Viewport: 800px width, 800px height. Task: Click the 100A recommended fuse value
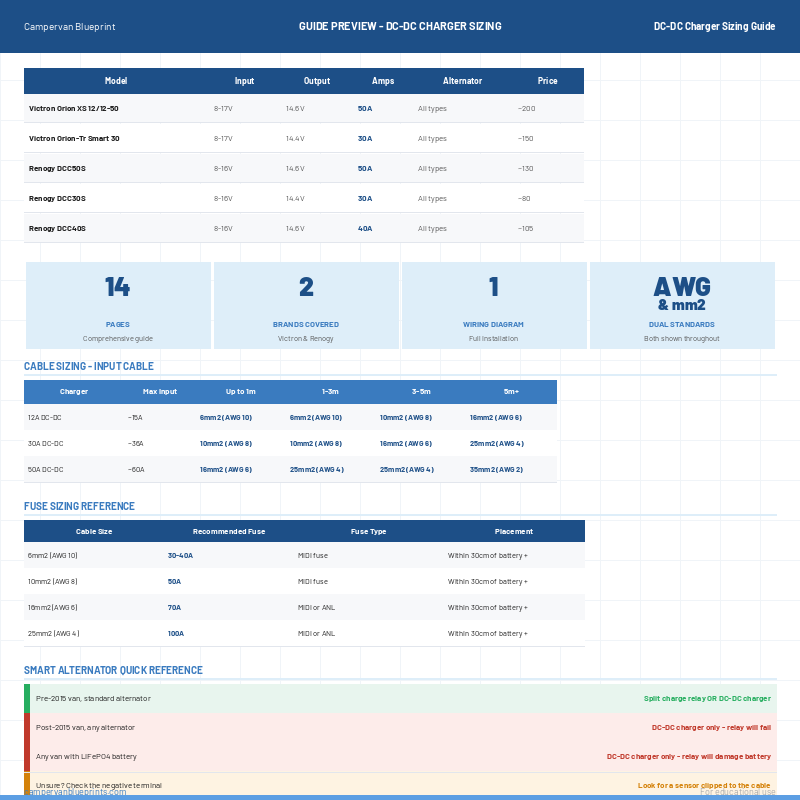175,633
